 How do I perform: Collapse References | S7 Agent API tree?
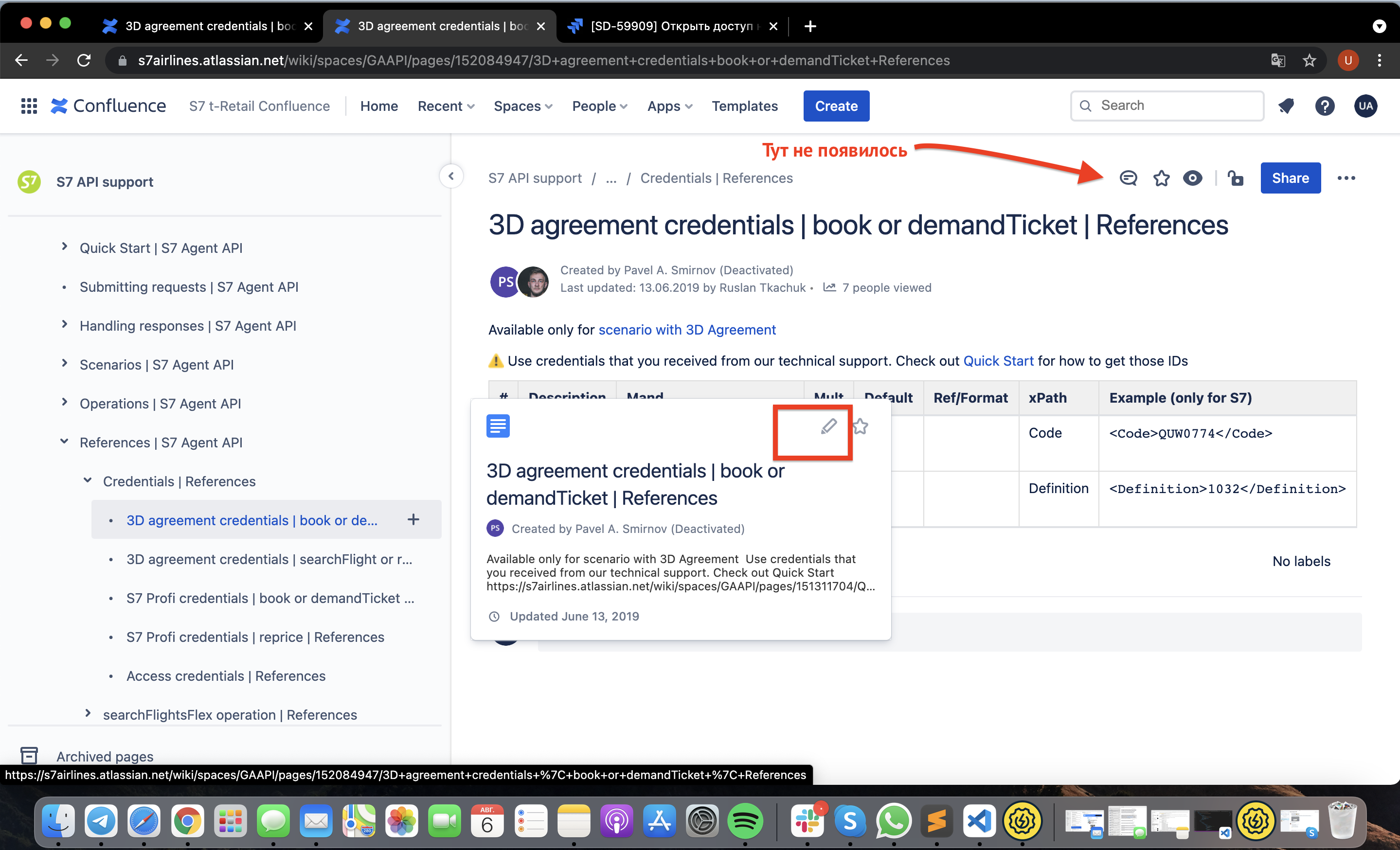tap(64, 442)
